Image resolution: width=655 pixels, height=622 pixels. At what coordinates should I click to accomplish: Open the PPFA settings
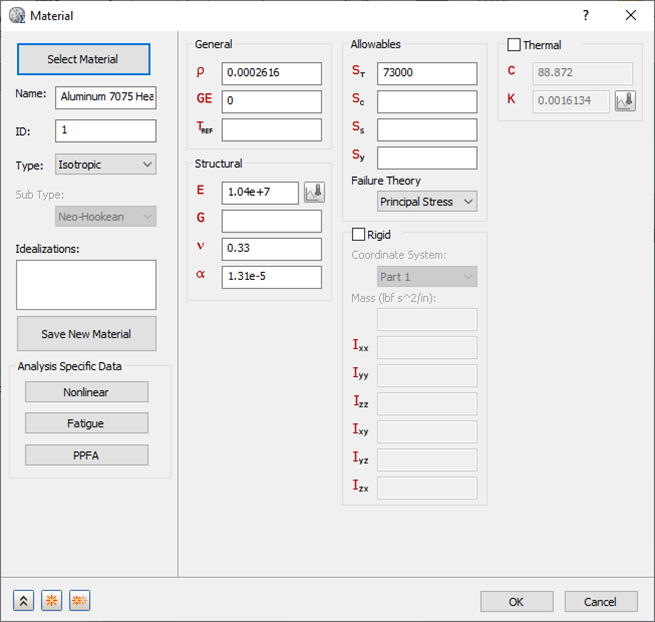86,455
